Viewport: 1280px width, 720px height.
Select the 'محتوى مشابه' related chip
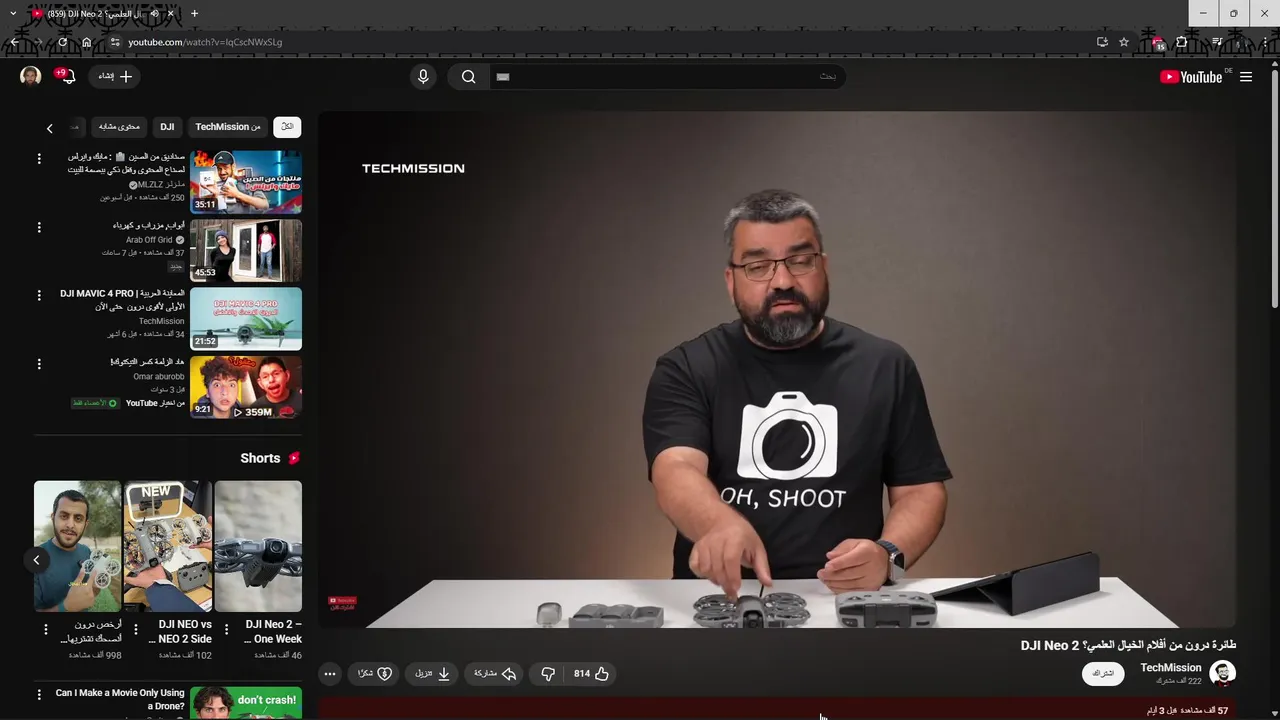click(119, 127)
